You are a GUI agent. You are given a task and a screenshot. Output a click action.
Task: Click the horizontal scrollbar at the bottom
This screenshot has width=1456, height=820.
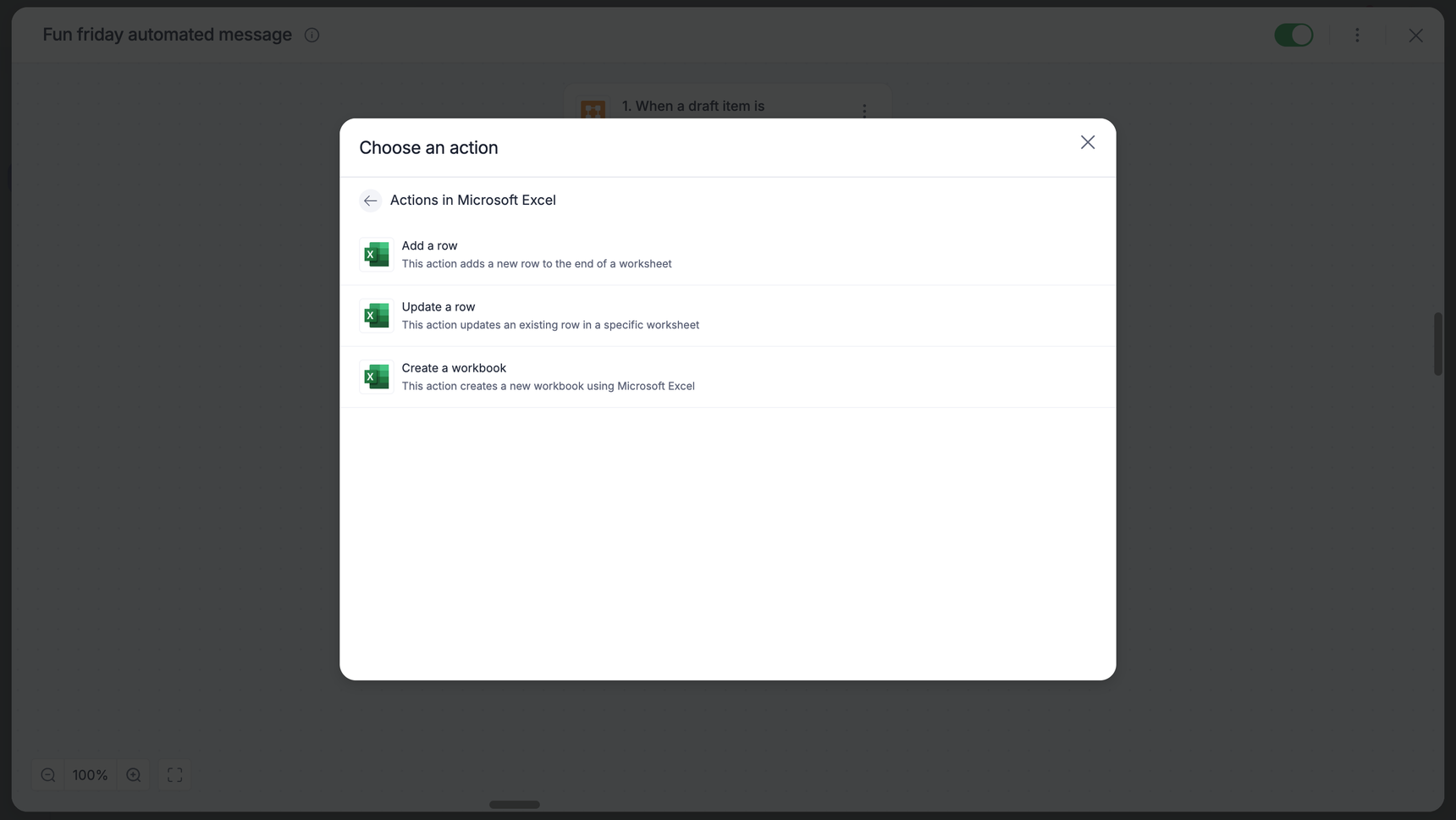[514, 805]
